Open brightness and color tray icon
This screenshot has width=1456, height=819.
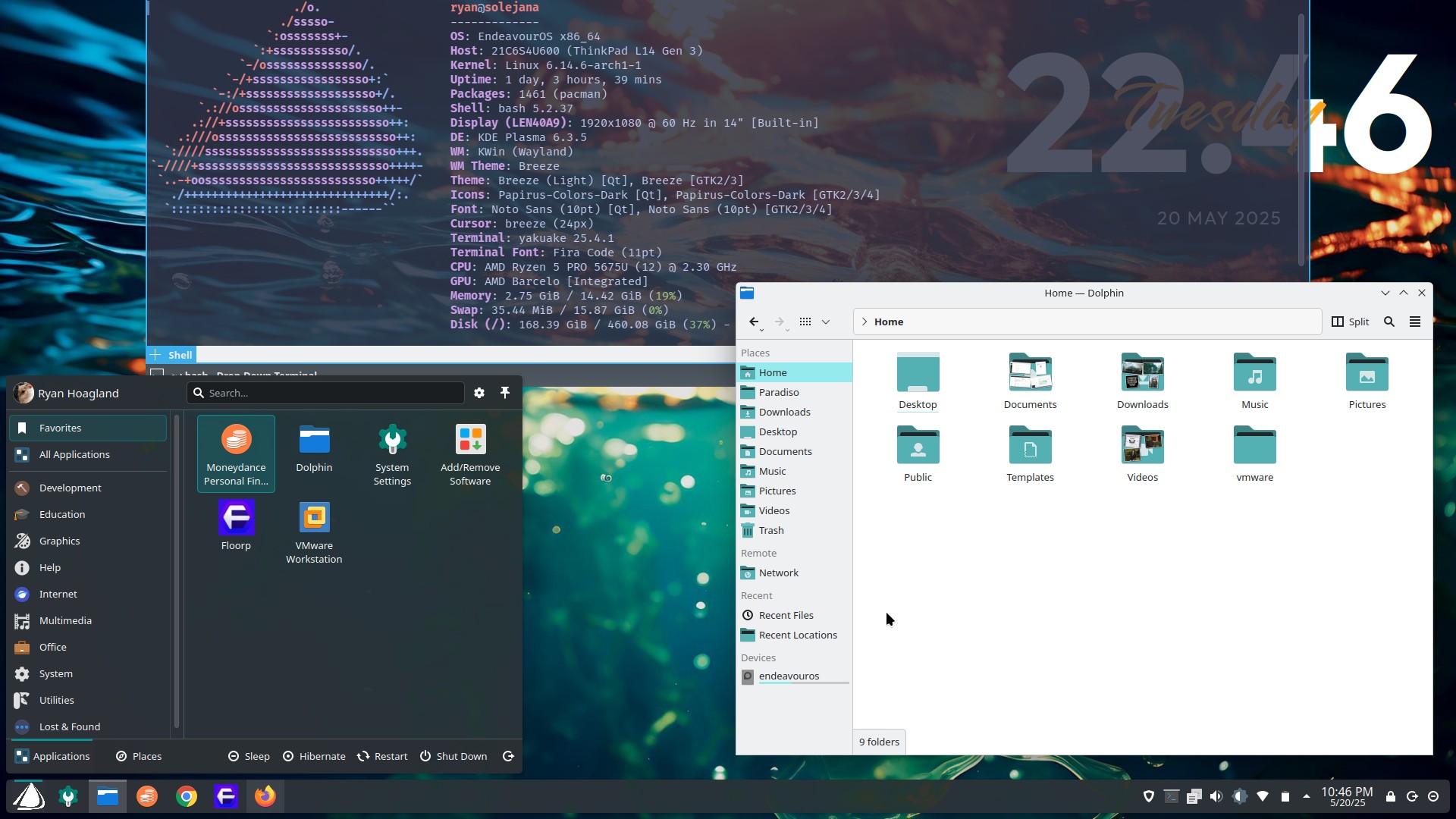point(1240,796)
